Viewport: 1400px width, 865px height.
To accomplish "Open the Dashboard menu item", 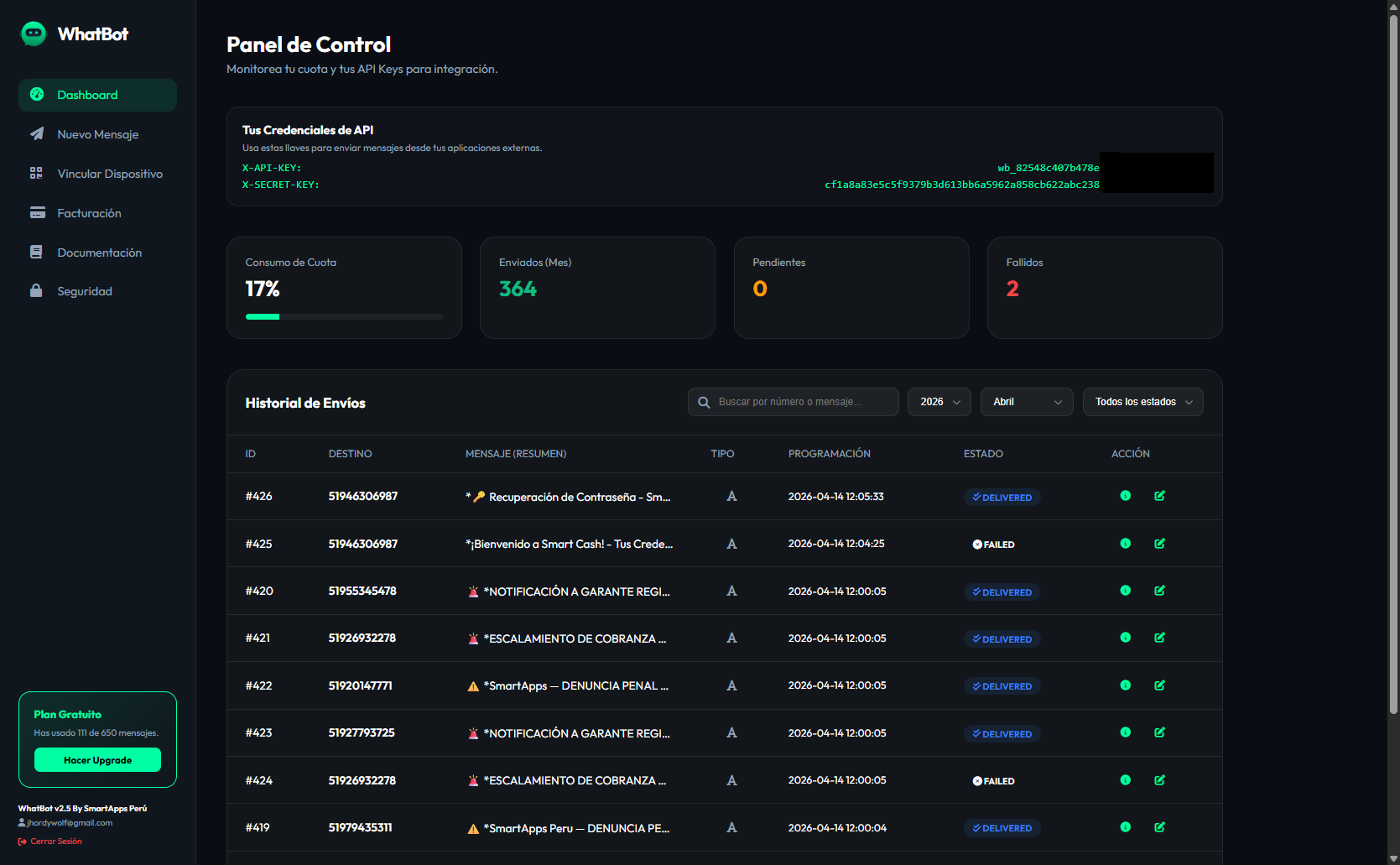I will [x=97, y=95].
